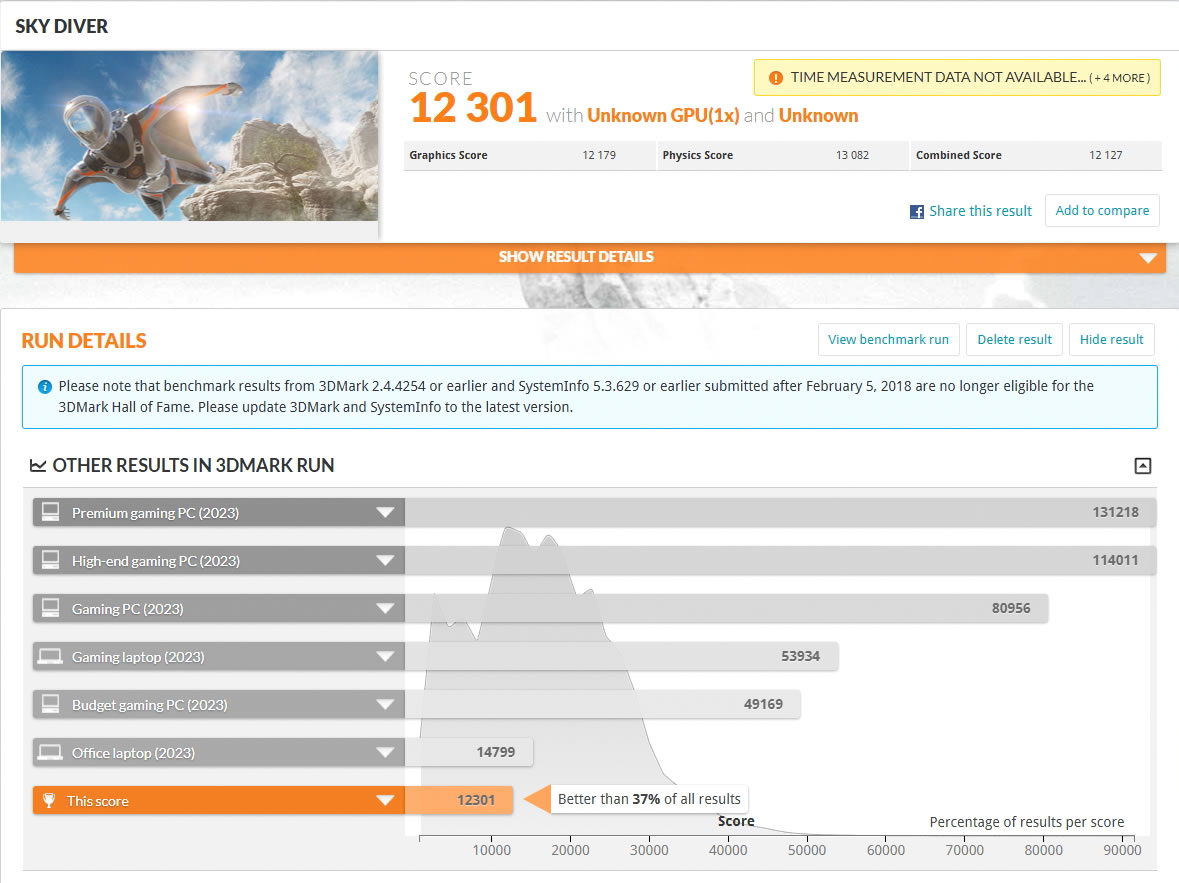Click the main score 12 301
Screen dimensions: 1179x883
pos(473,108)
